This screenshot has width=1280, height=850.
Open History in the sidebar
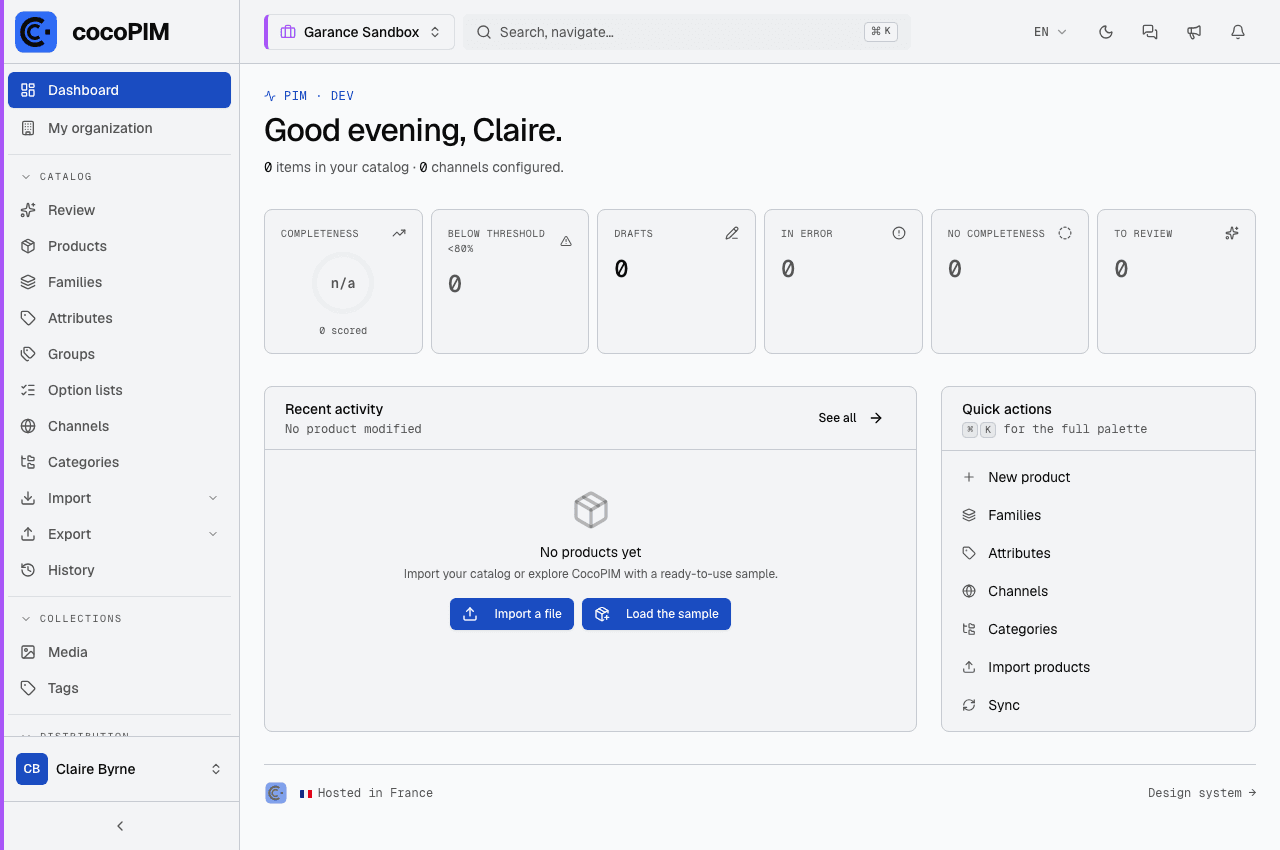point(120,570)
